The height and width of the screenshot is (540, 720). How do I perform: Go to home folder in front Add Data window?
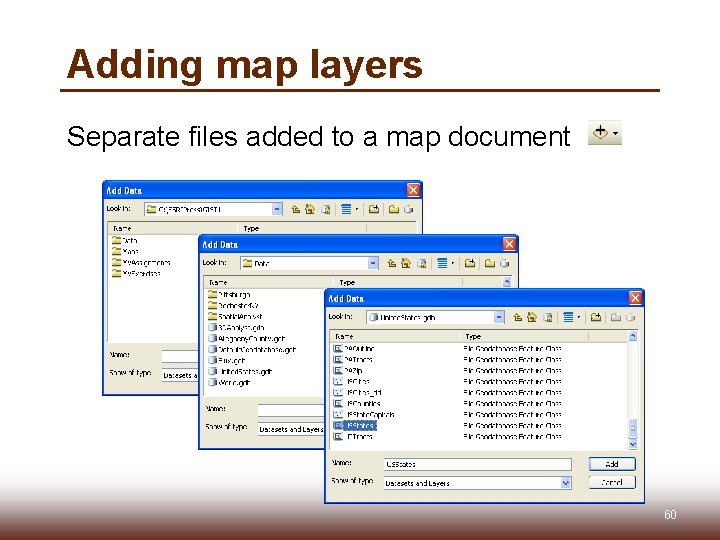[532, 317]
